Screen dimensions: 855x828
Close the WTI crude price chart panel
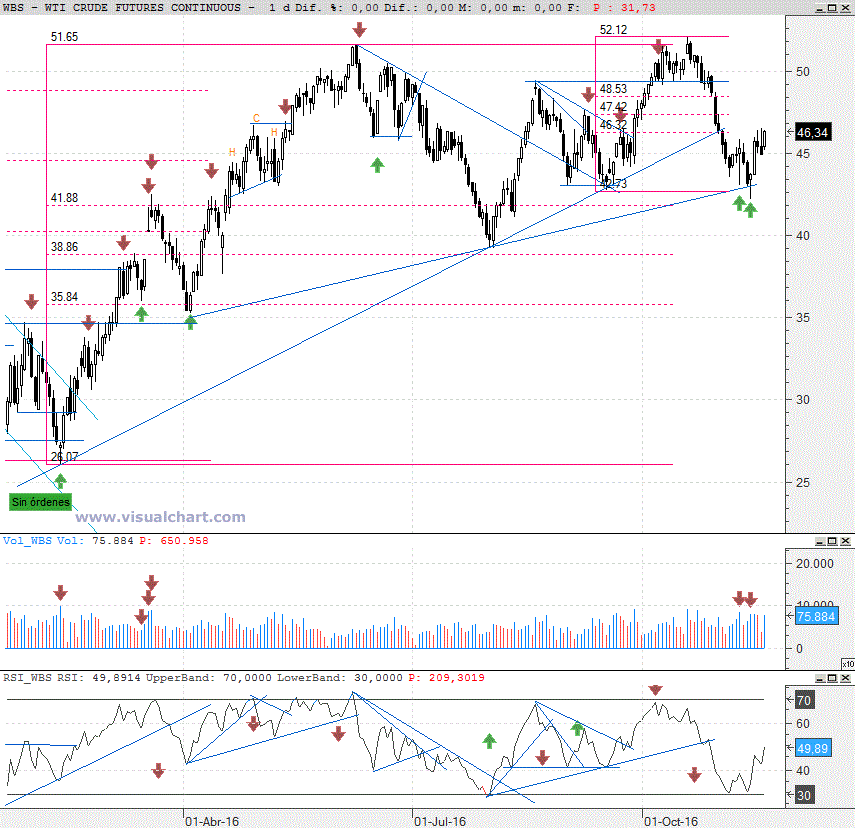coord(845,8)
